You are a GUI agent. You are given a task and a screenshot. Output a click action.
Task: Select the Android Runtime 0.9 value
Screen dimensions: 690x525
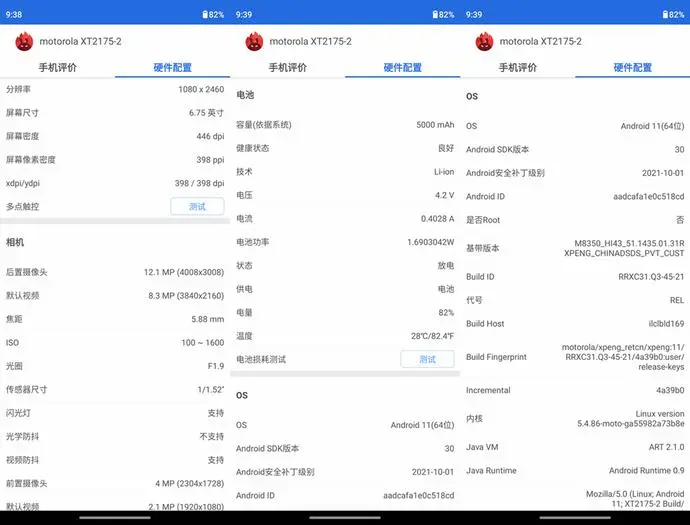[x=646, y=470]
